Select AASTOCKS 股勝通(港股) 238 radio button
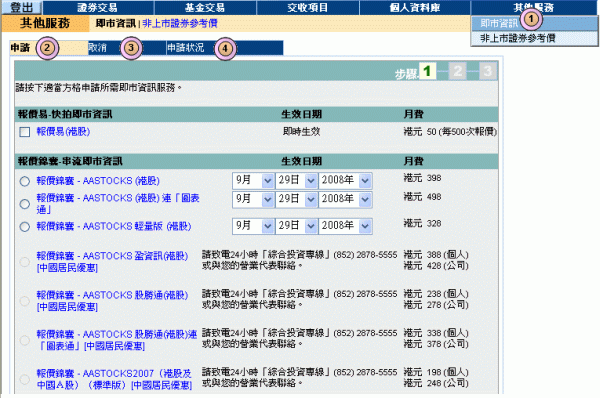Image resolution: width=600 pixels, height=398 pixels. pos(25,301)
